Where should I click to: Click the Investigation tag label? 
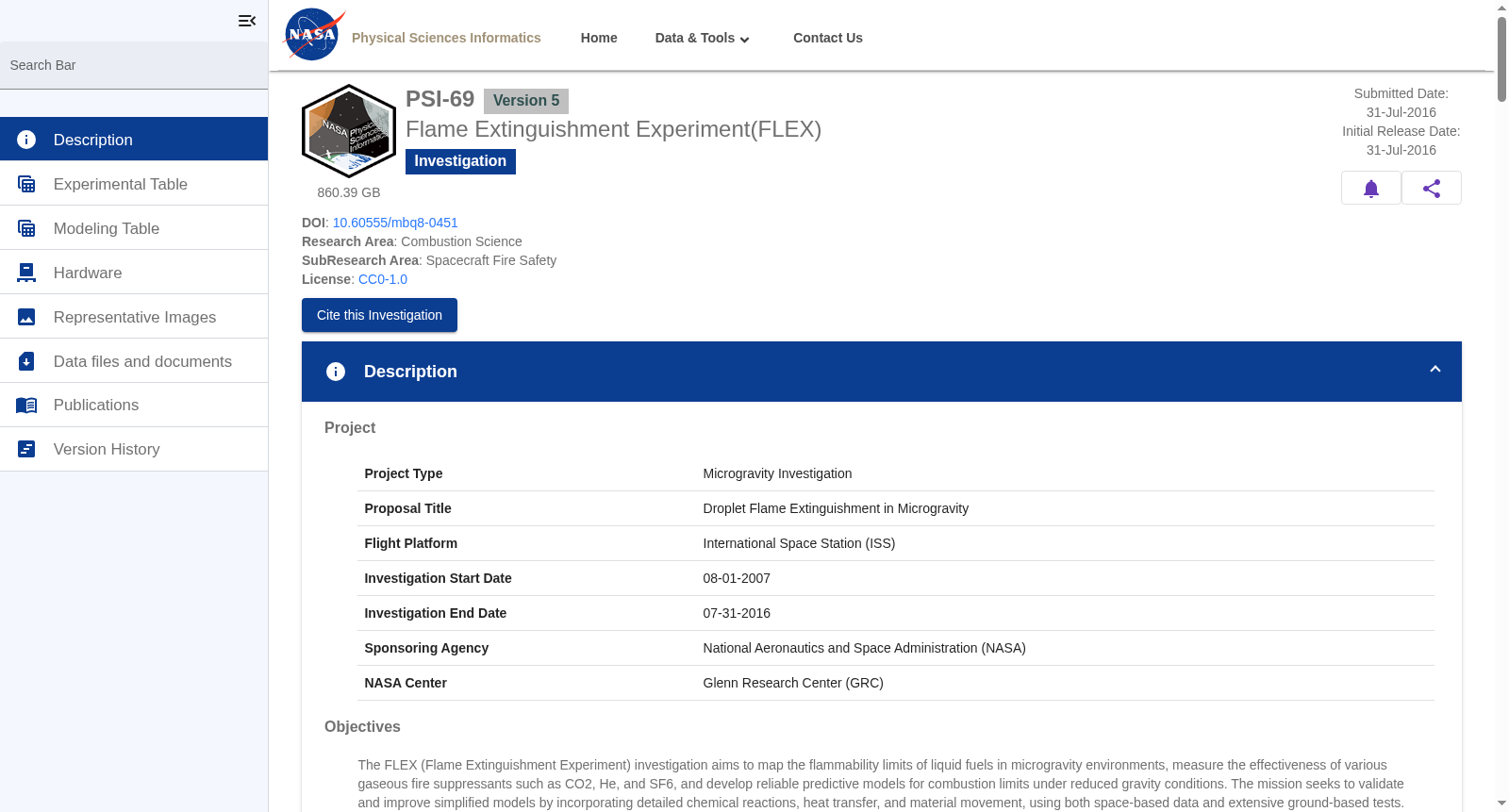460,161
